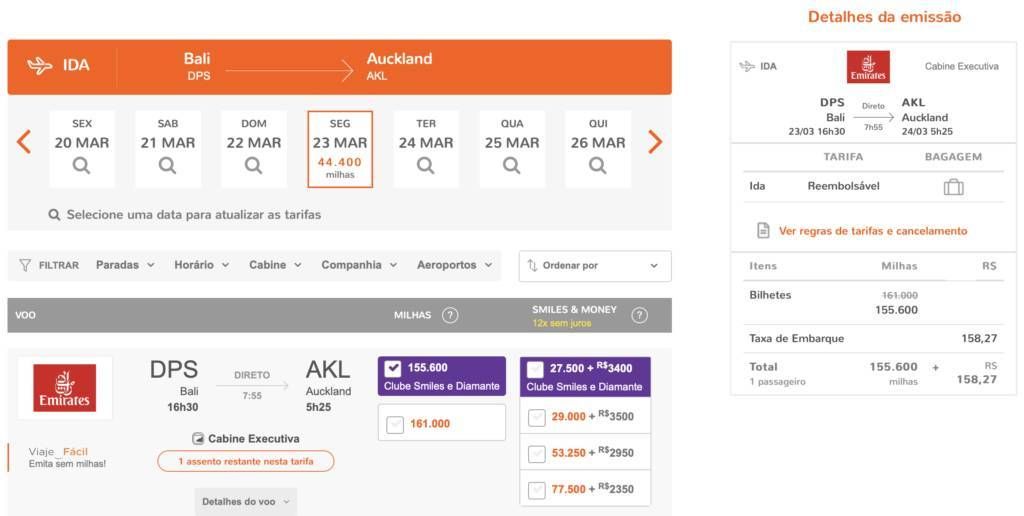1024x516 pixels.
Task: Expand the Horário filter dropdown
Action: click(202, 265)
